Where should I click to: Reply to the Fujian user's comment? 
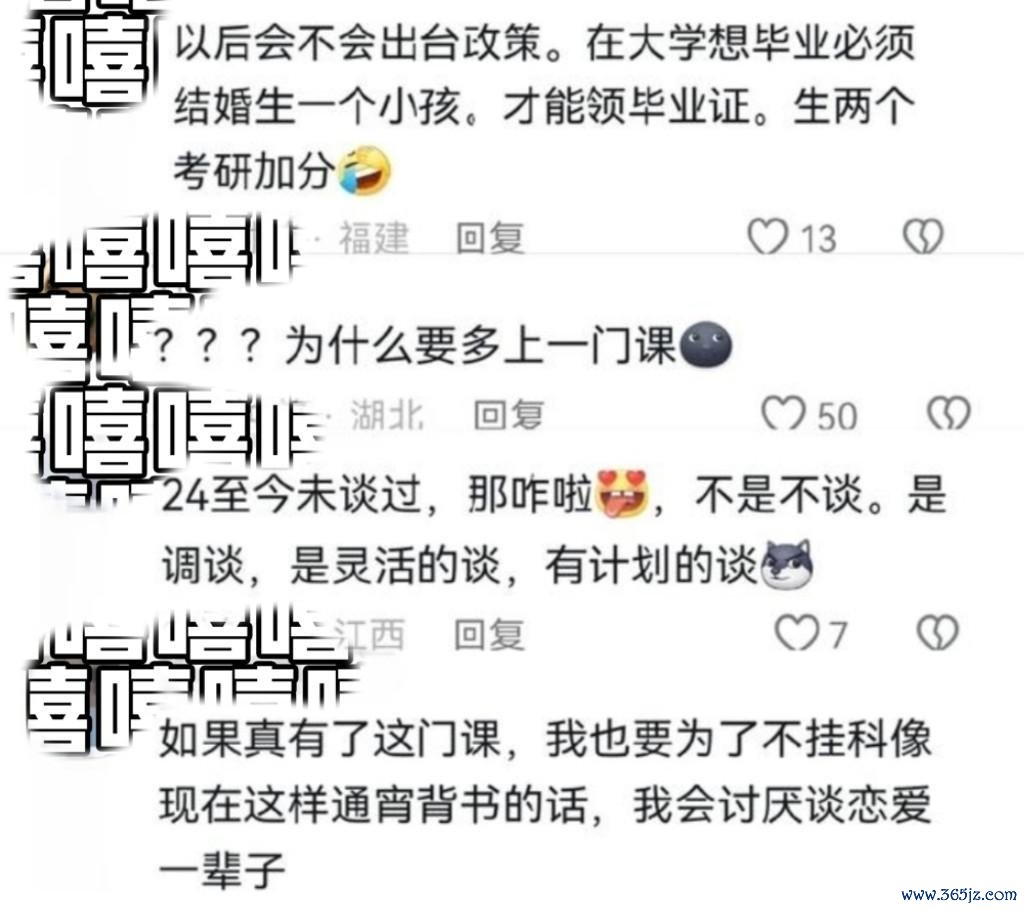click(490, 237)
